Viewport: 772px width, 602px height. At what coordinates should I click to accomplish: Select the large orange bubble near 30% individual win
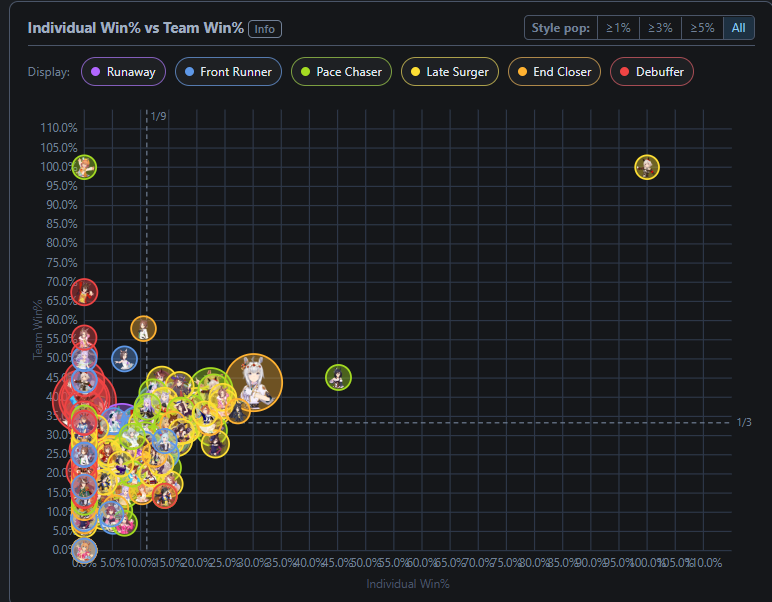[x=254, y=382]
